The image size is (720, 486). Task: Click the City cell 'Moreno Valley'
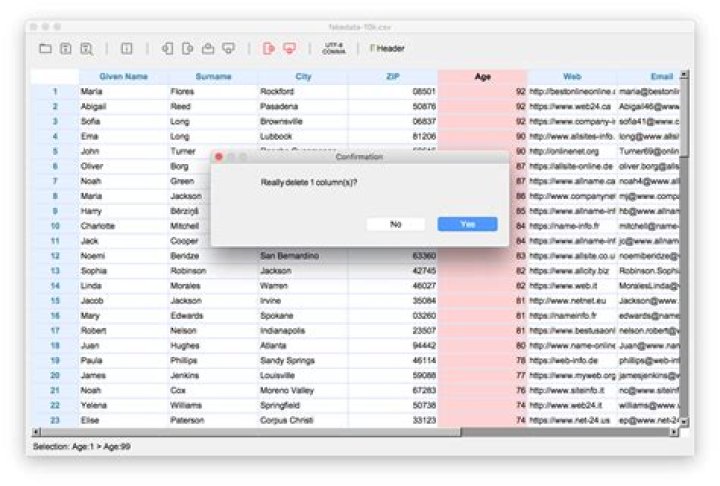(303, 390)
